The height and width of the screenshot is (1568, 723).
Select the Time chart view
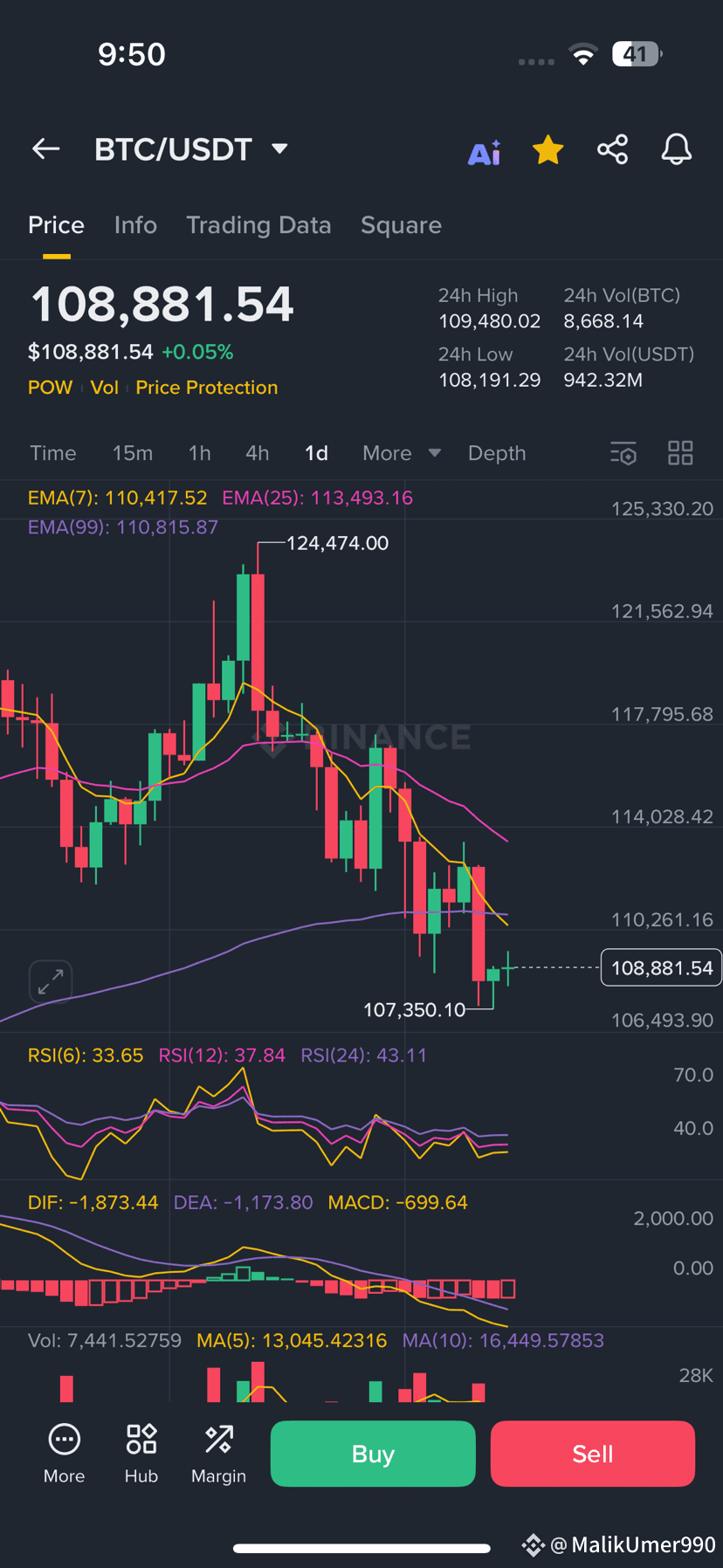(53, 453)
